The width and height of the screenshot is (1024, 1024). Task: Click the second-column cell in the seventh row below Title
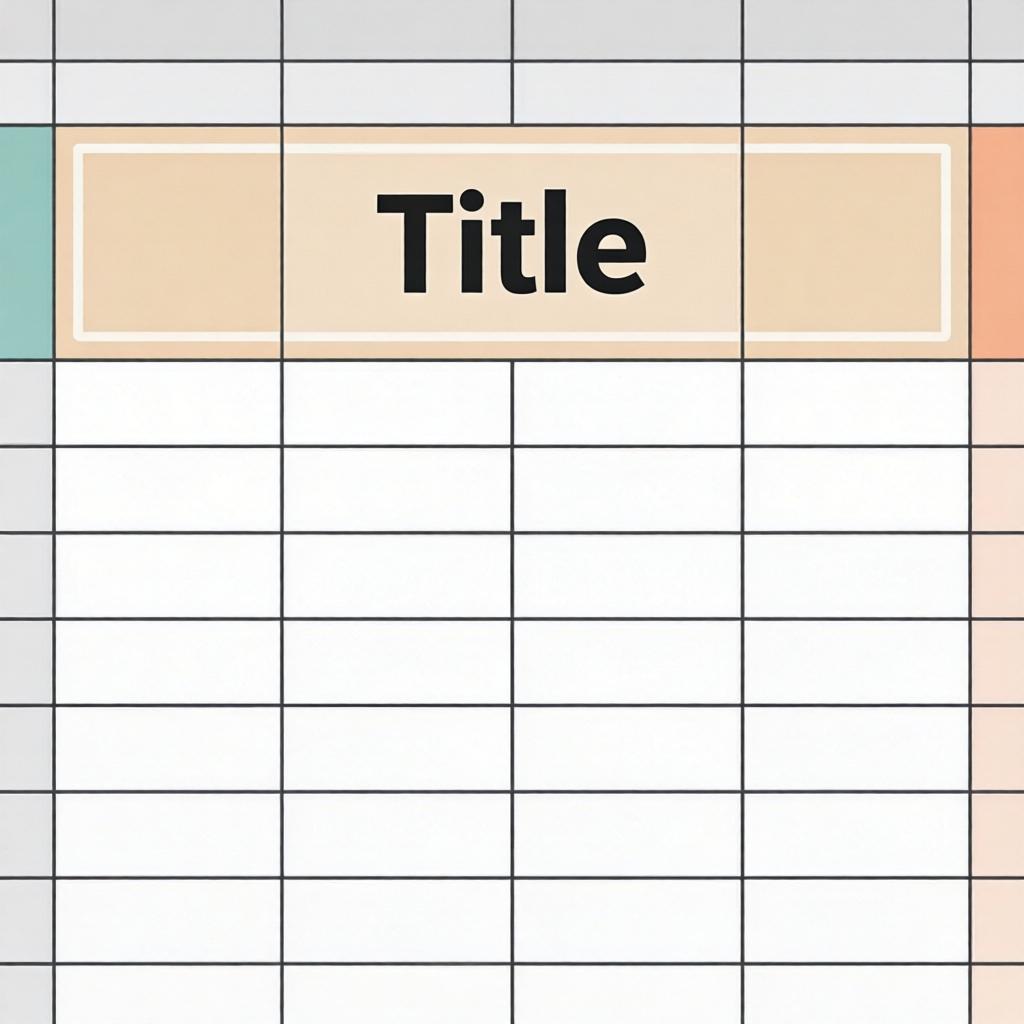pos(397,921)
